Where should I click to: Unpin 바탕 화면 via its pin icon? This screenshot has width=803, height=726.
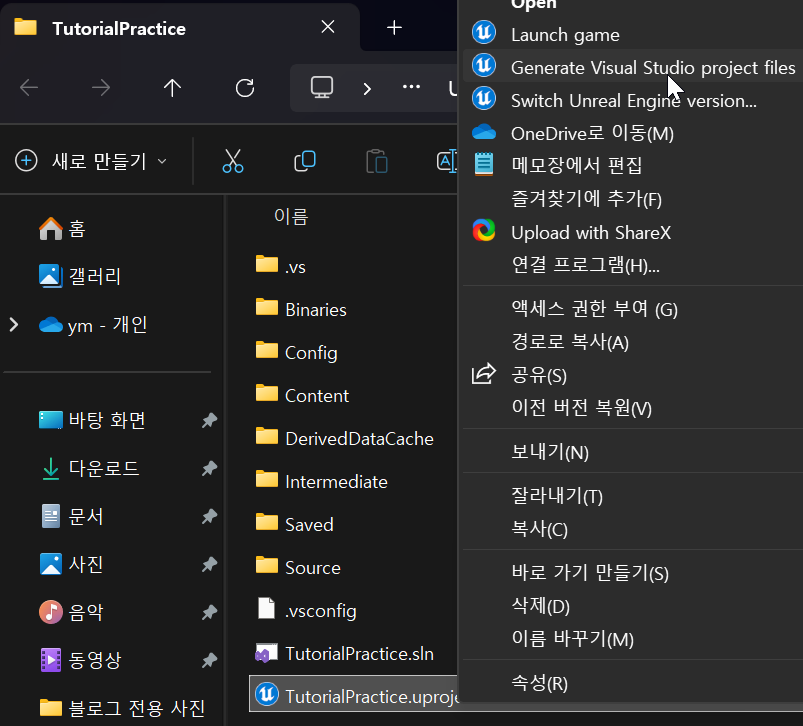coord(209,420)
